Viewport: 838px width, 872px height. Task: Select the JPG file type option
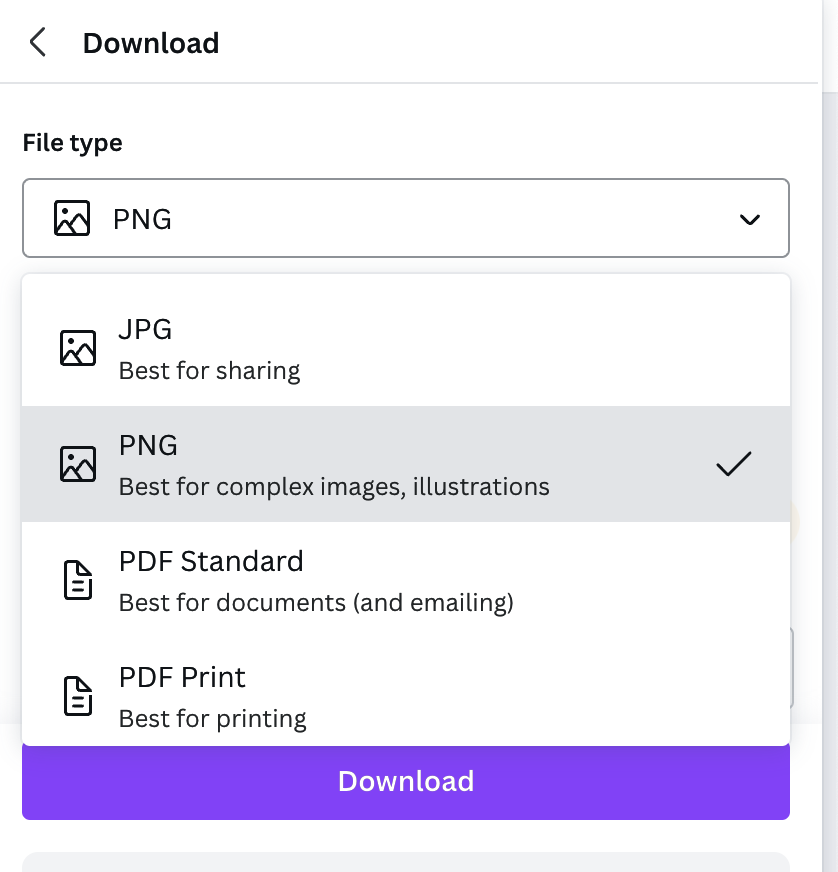click(406, 348)
